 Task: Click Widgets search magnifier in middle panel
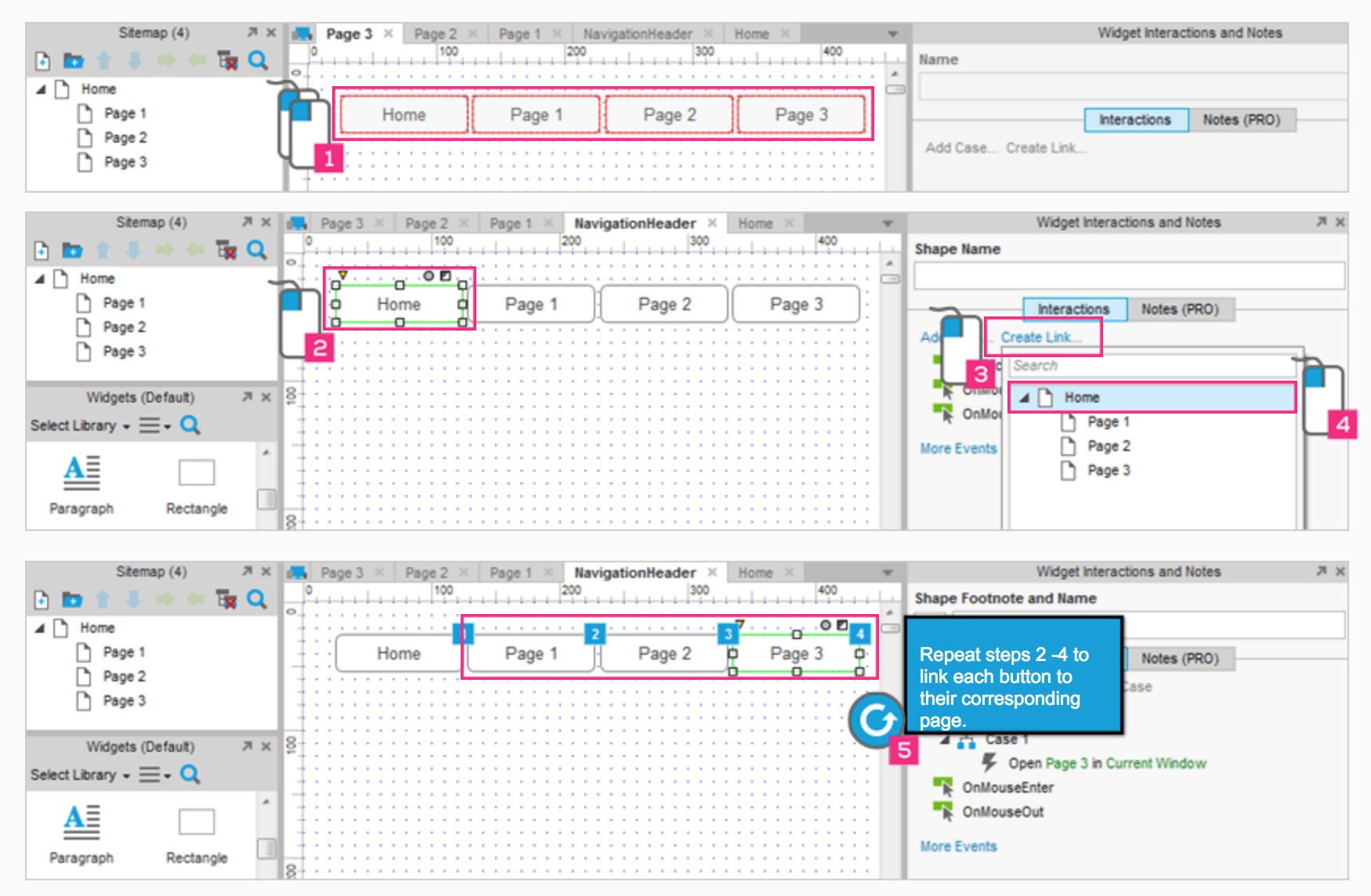pos(190,425)
